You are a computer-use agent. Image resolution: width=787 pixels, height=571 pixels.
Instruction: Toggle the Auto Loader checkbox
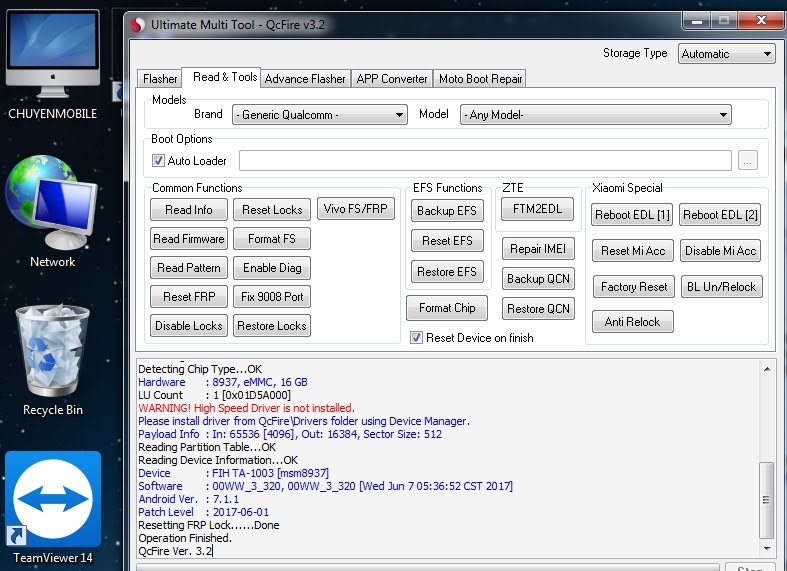tap(158, 161)
